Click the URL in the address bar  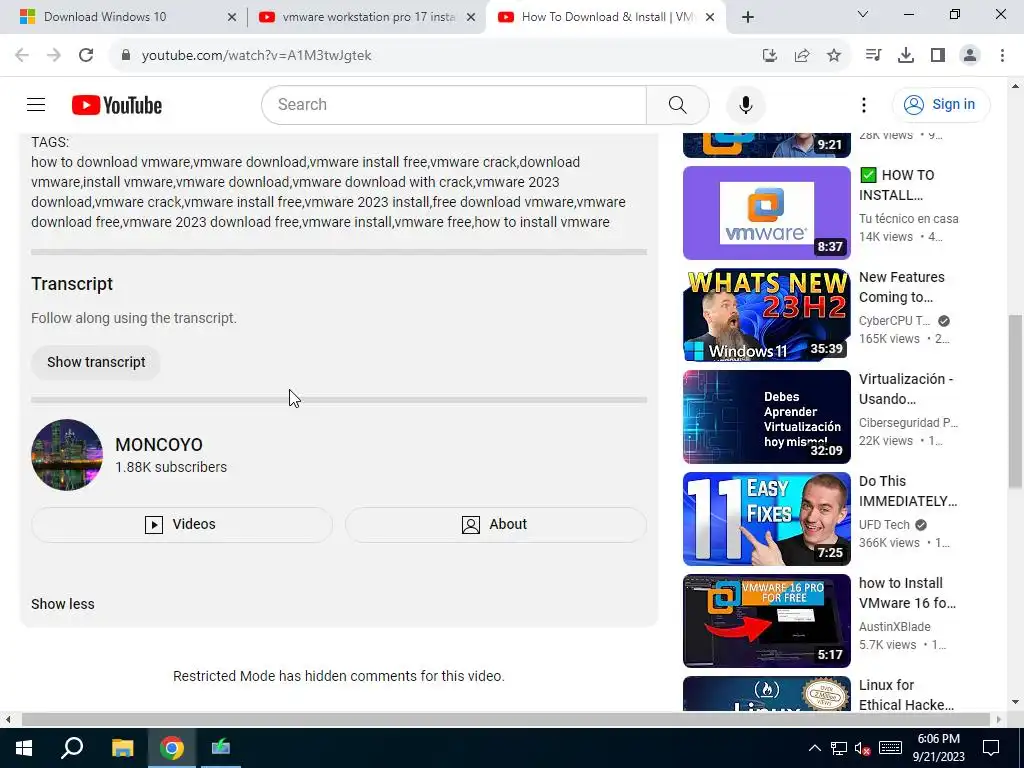tap(257, 56)
